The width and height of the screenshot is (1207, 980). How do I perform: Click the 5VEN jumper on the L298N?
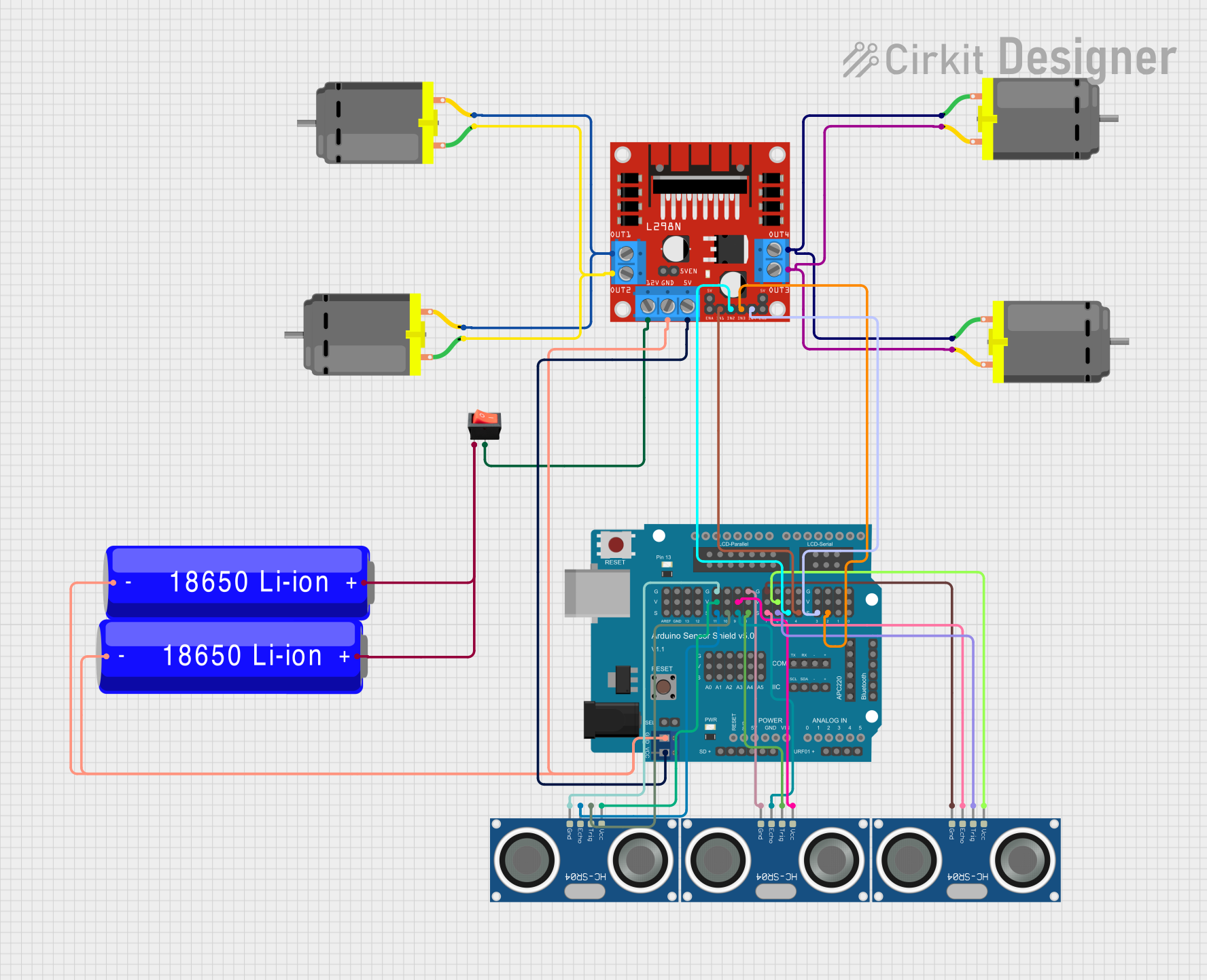pos(669,271)
